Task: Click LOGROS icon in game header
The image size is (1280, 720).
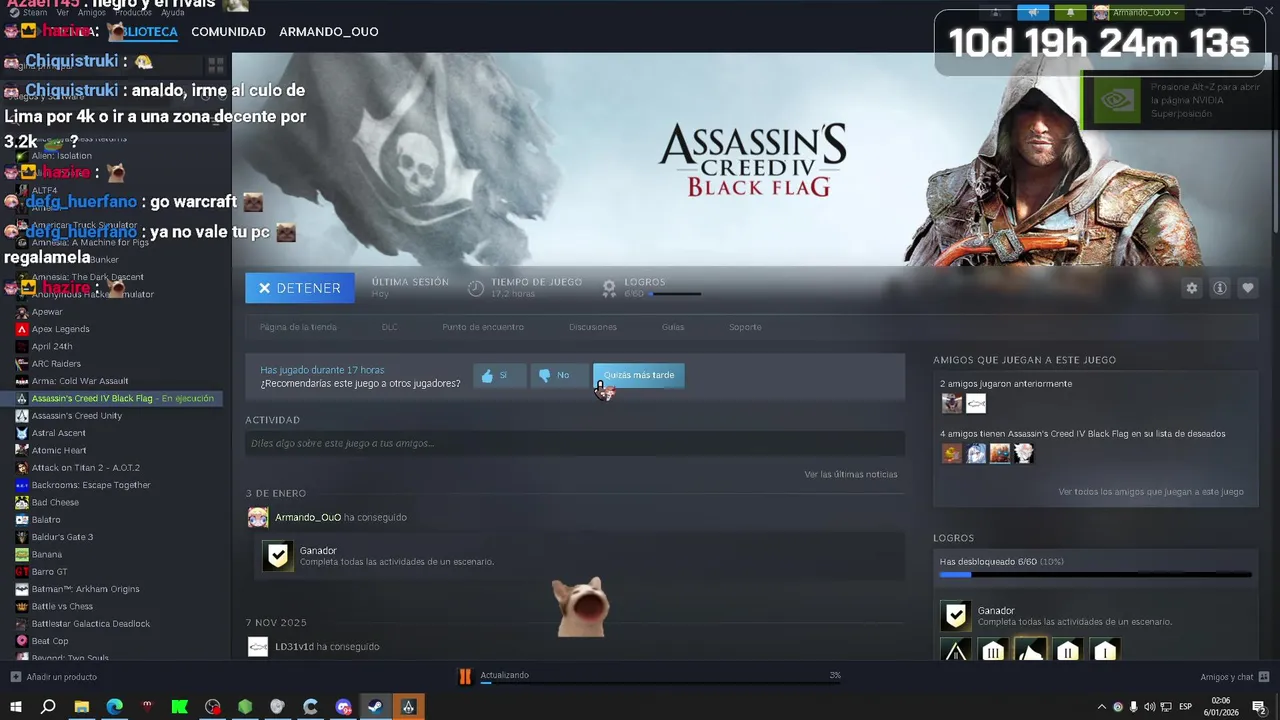Action: click(x=609, y=288)
